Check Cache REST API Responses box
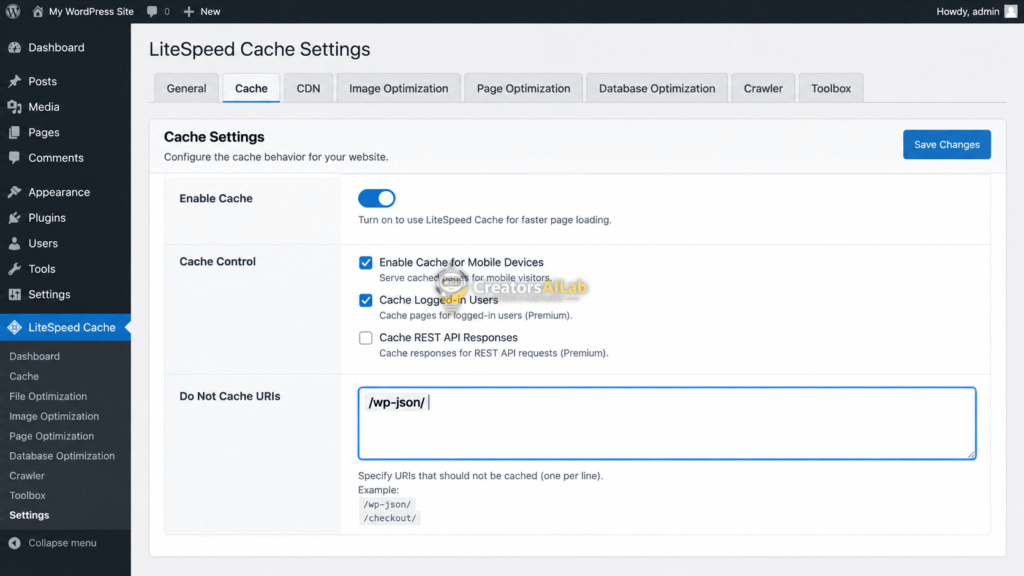The image size is (1024, 576). tap(366, 338)
